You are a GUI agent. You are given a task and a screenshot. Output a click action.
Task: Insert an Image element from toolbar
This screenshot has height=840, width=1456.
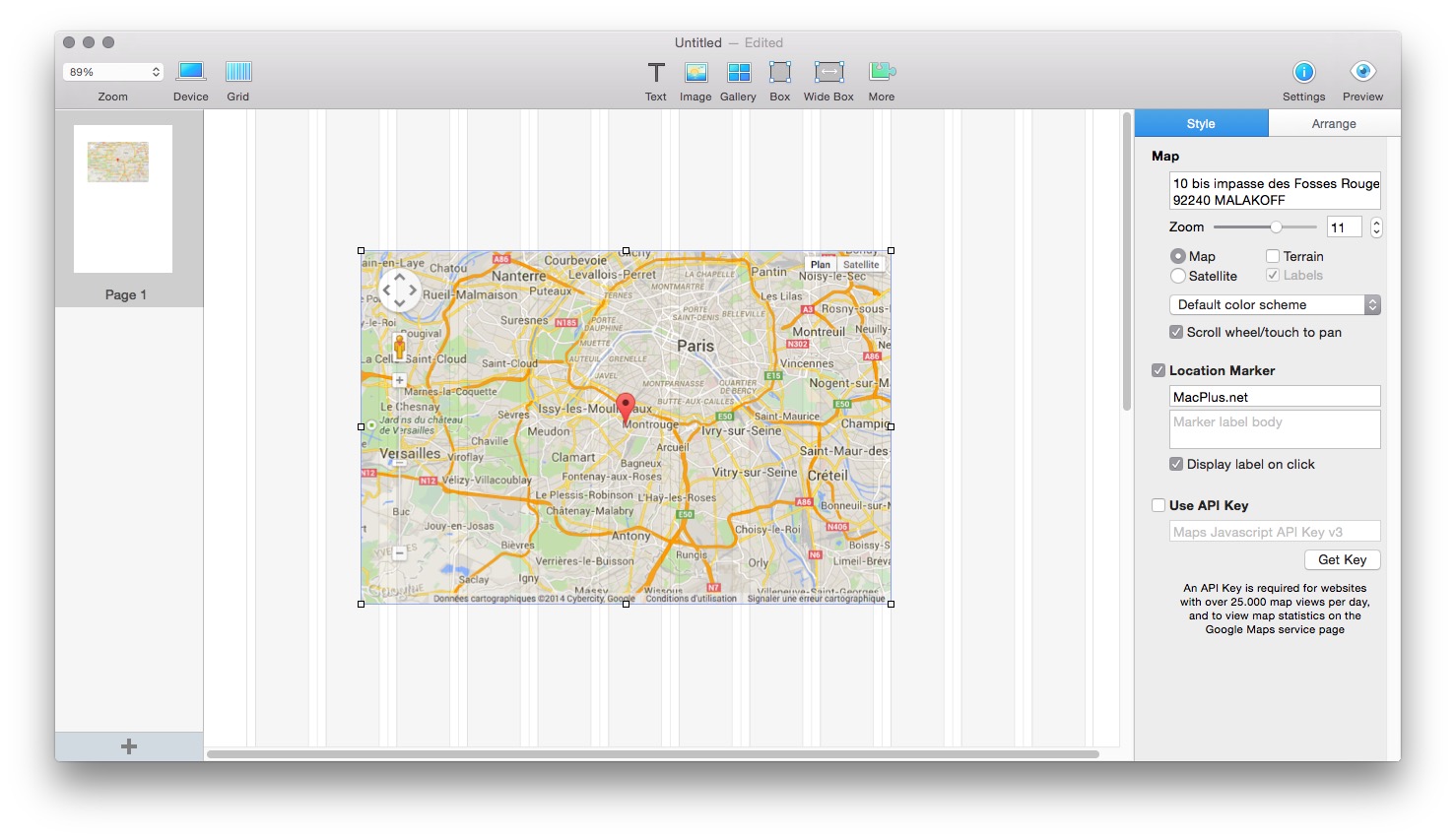coord(695,72)
